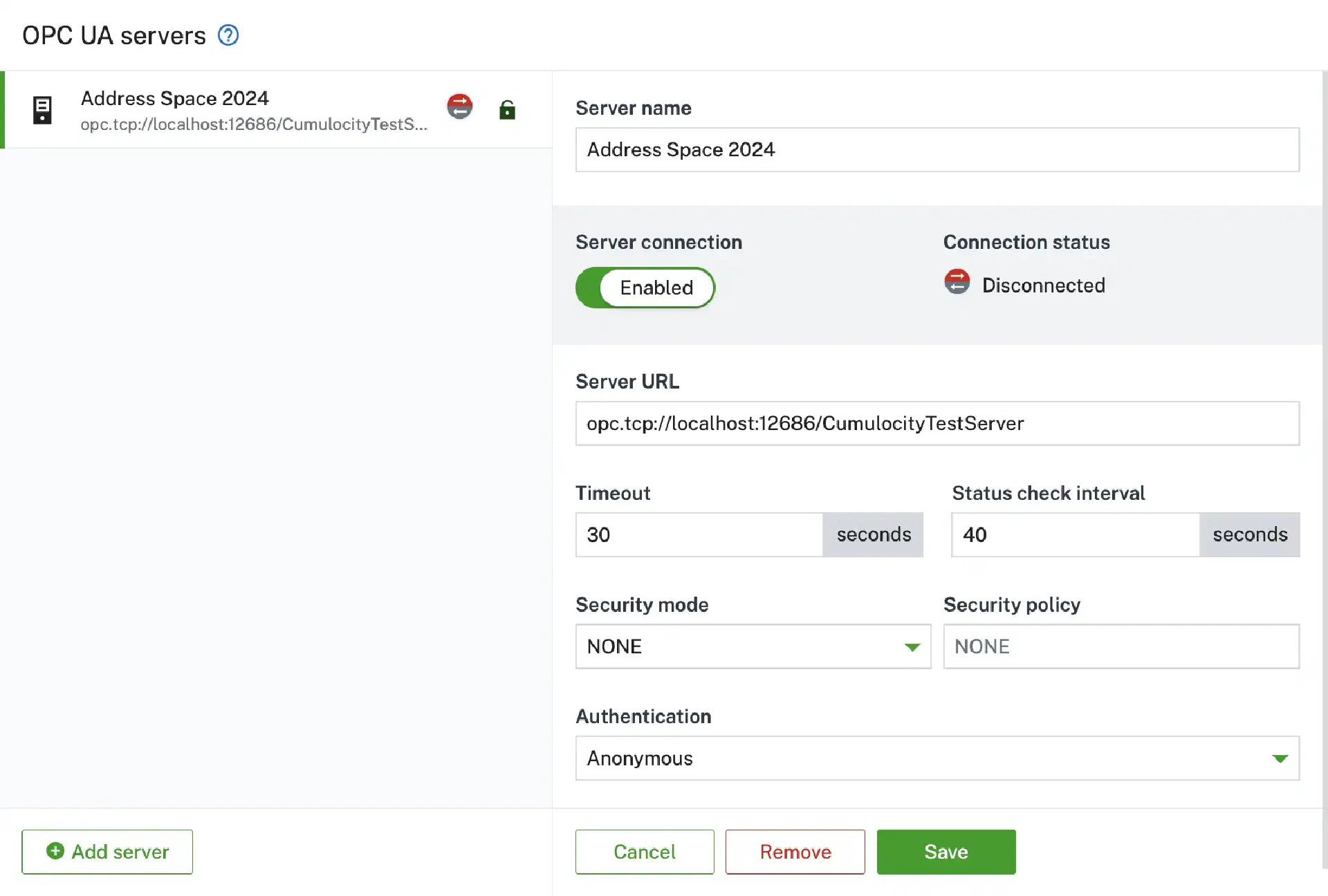The height and width of the screenshot is (896, 1328).
Task: Edit the Status check interval field
Action: pyautogui.click(x=1075, y=534)
